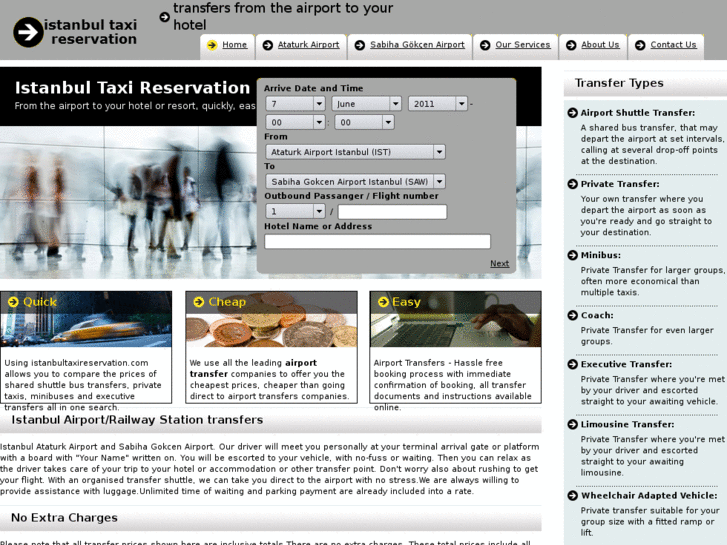Open the arrival minute dropdown

point(364,122)
